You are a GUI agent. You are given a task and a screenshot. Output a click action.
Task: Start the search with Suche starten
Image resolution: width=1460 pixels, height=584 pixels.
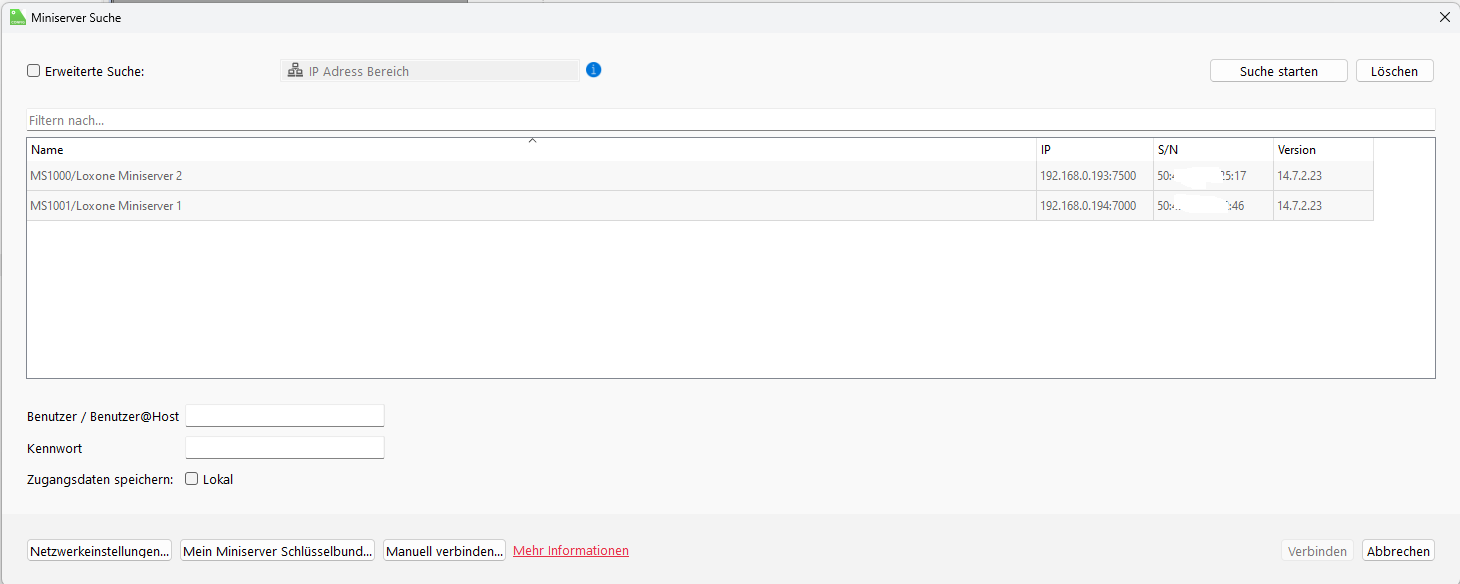[1278, 71]
